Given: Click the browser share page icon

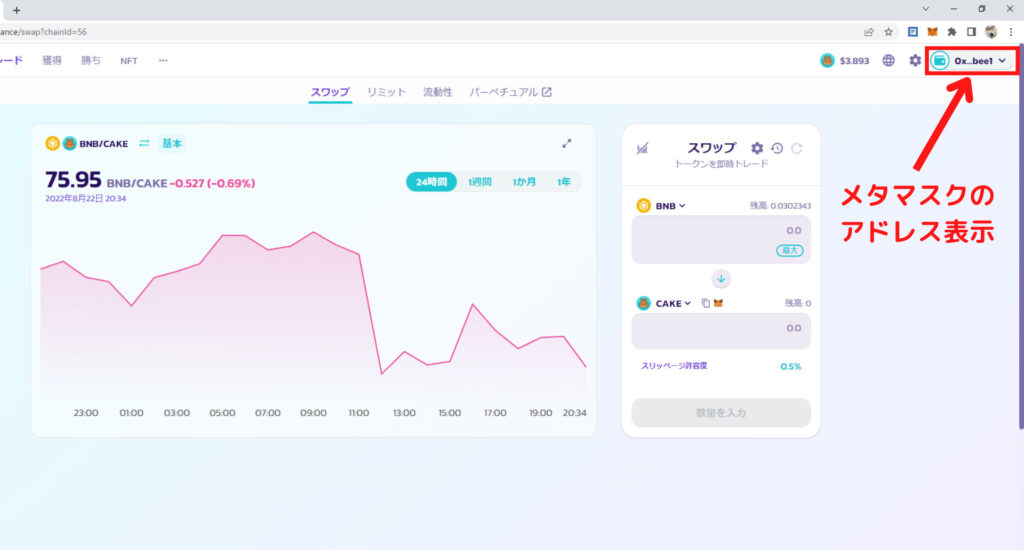Looking at the screenshot, I should (x=869, y=31).
